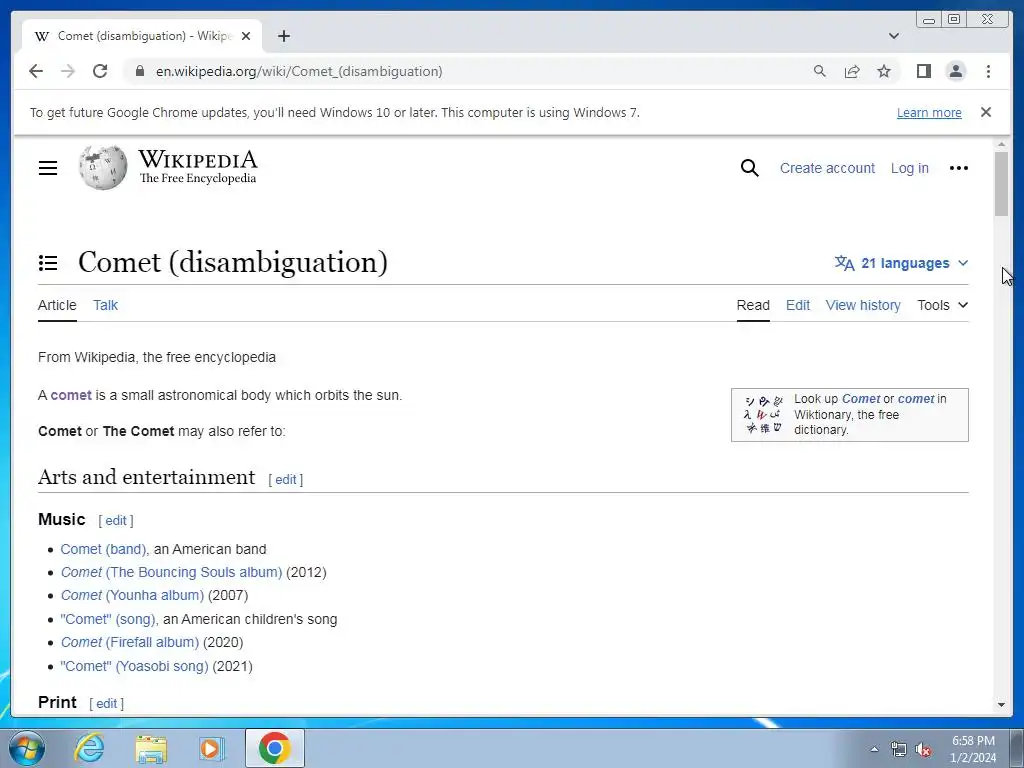Open lowercase comet Wiktionary link
This screenshot has height=768, width=1024.
[x=916, y=398]
